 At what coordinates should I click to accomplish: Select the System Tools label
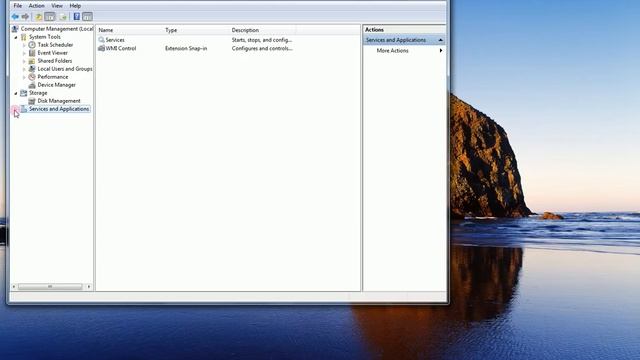point(44,37)
